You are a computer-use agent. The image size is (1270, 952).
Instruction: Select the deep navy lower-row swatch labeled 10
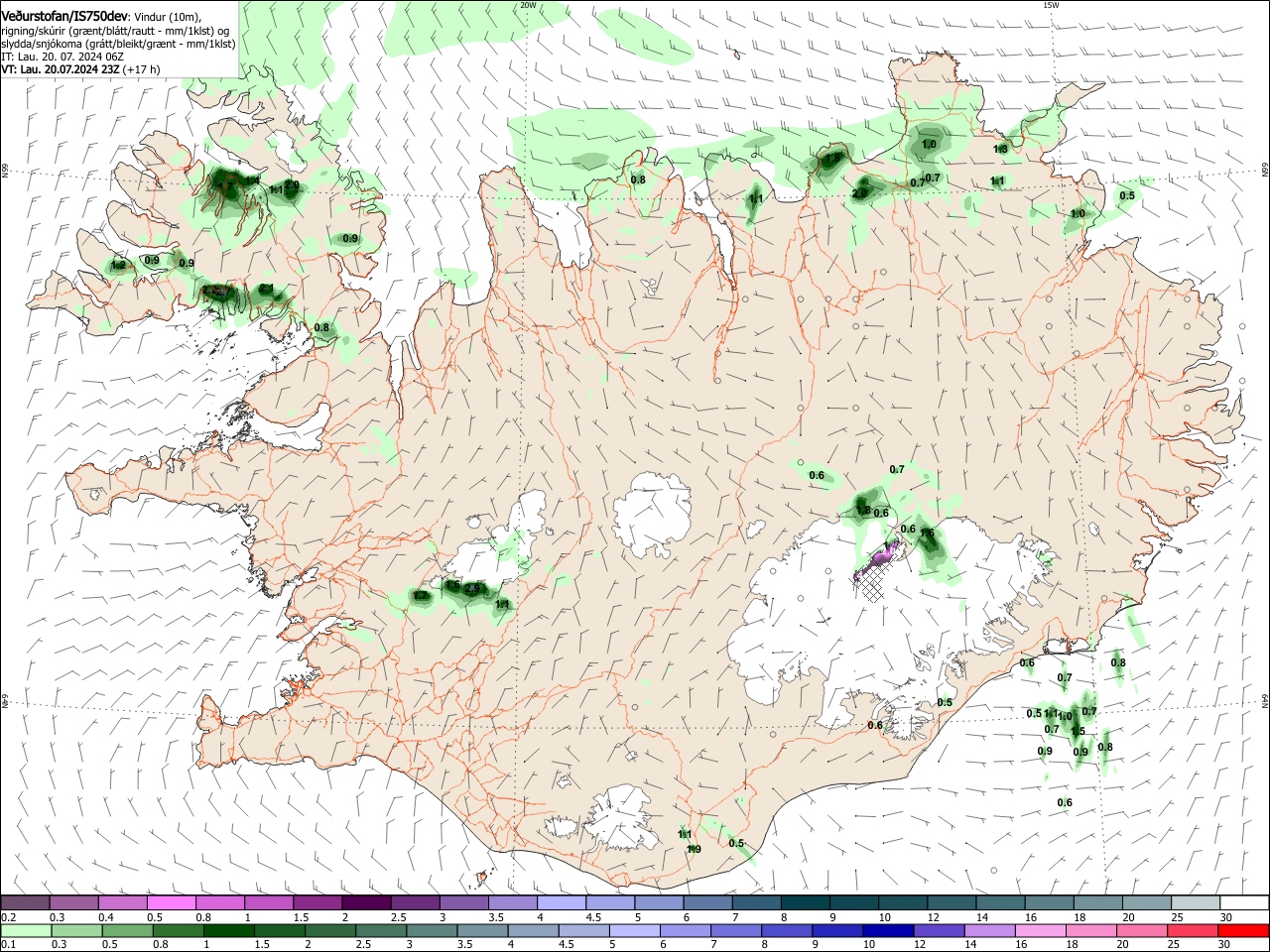pyautogui.click(x=887, y=930)
